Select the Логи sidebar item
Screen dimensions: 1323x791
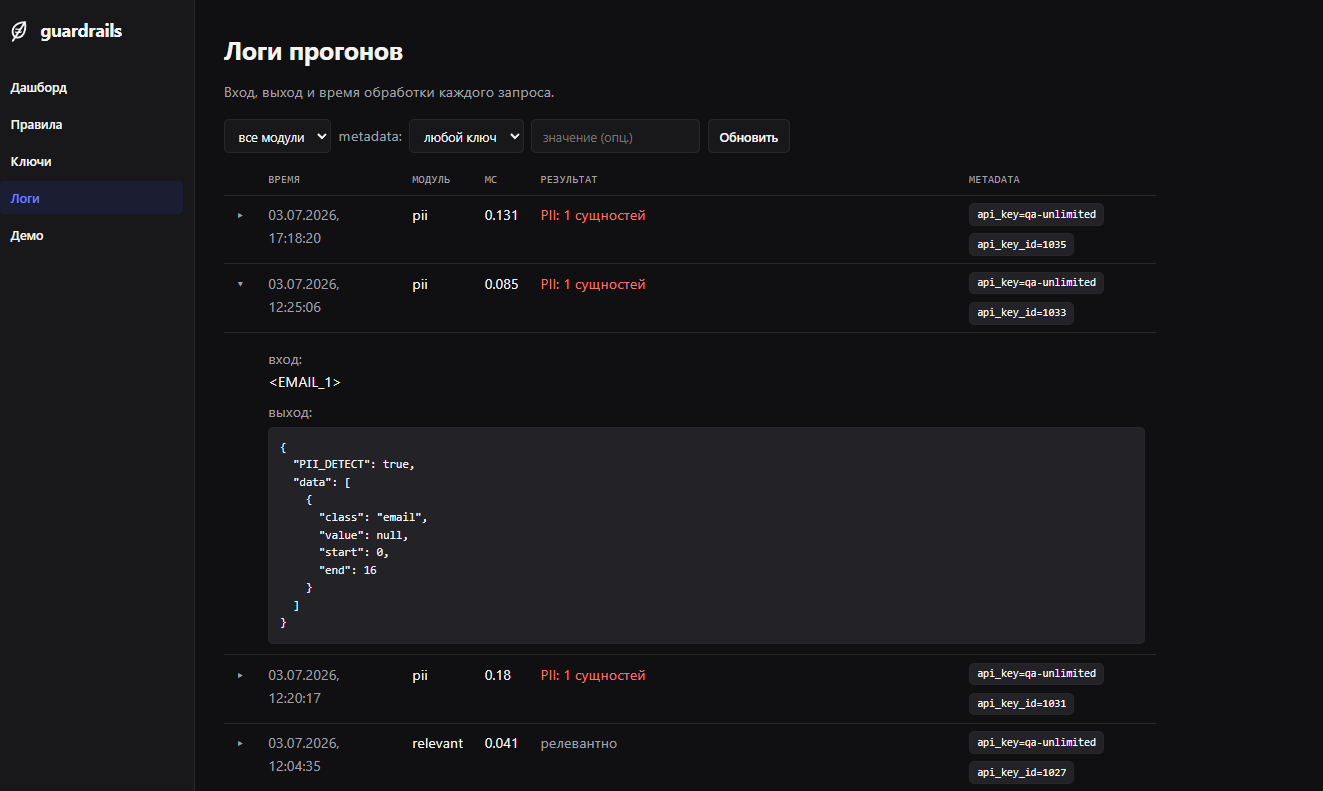(x=91, y=198)
